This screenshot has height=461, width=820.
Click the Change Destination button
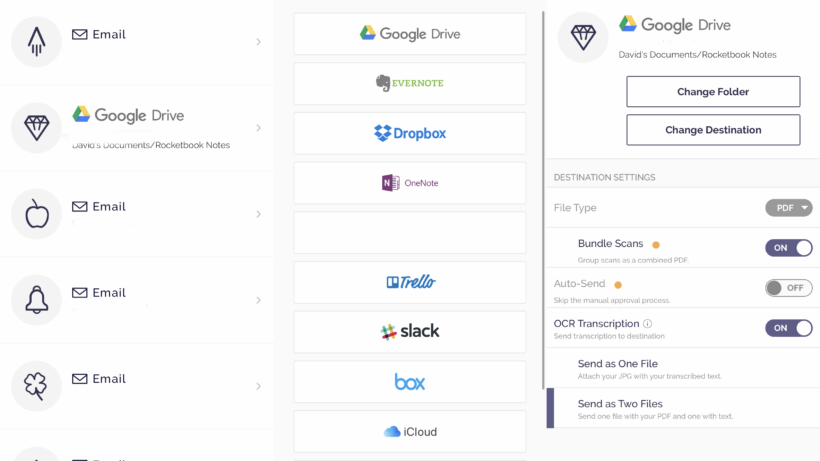click(713, 130)
